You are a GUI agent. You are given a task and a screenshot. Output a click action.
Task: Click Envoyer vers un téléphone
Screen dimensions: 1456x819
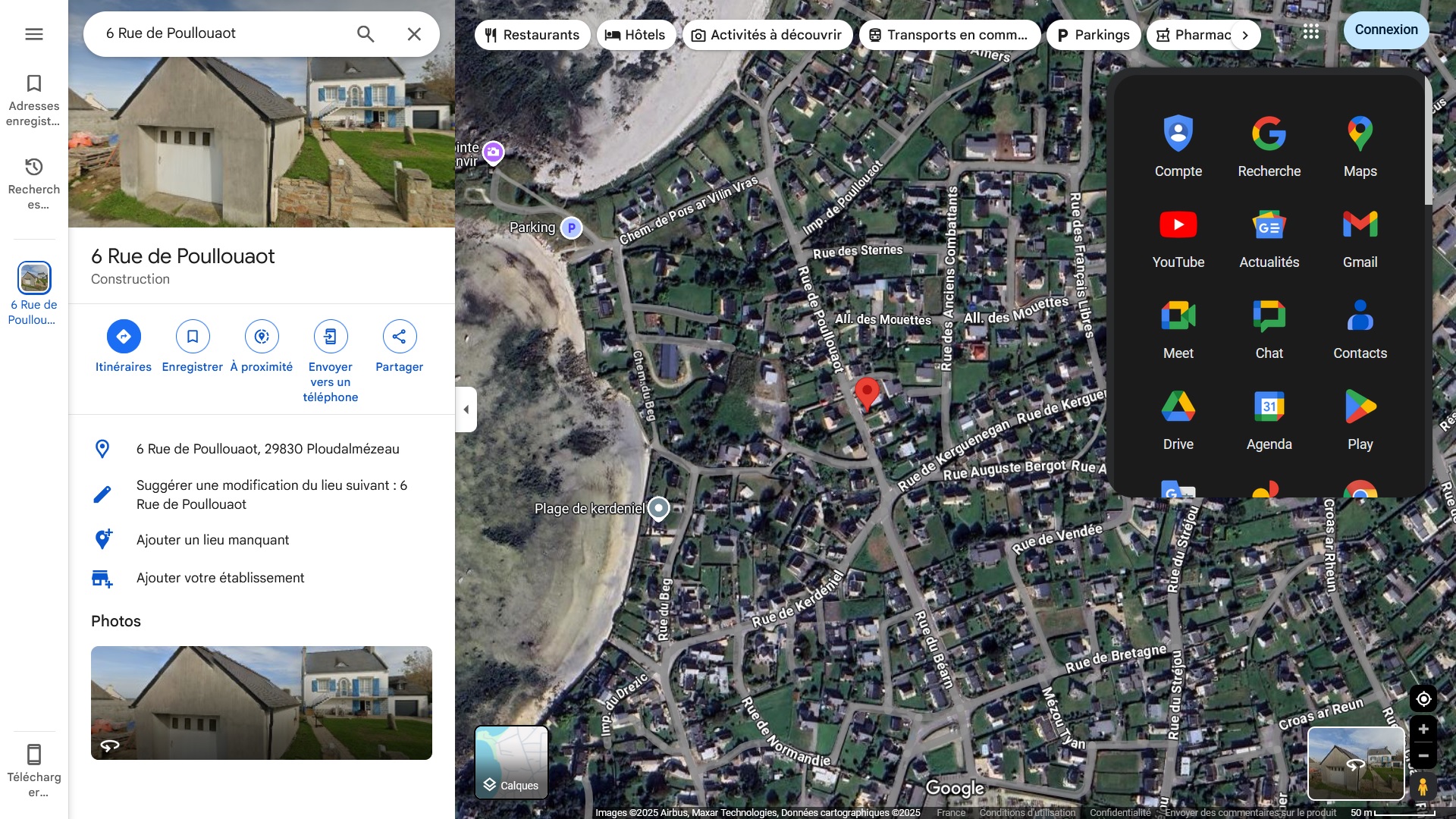(331, 337)
